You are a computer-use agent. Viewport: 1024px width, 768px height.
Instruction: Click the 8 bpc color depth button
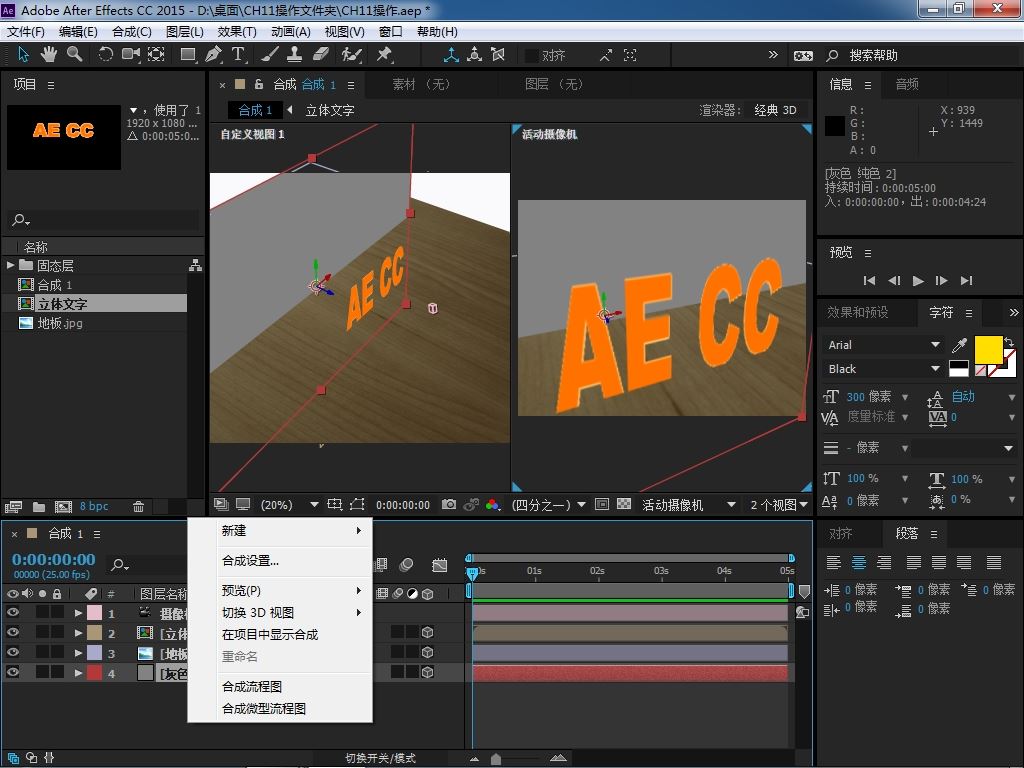point(94,506)
